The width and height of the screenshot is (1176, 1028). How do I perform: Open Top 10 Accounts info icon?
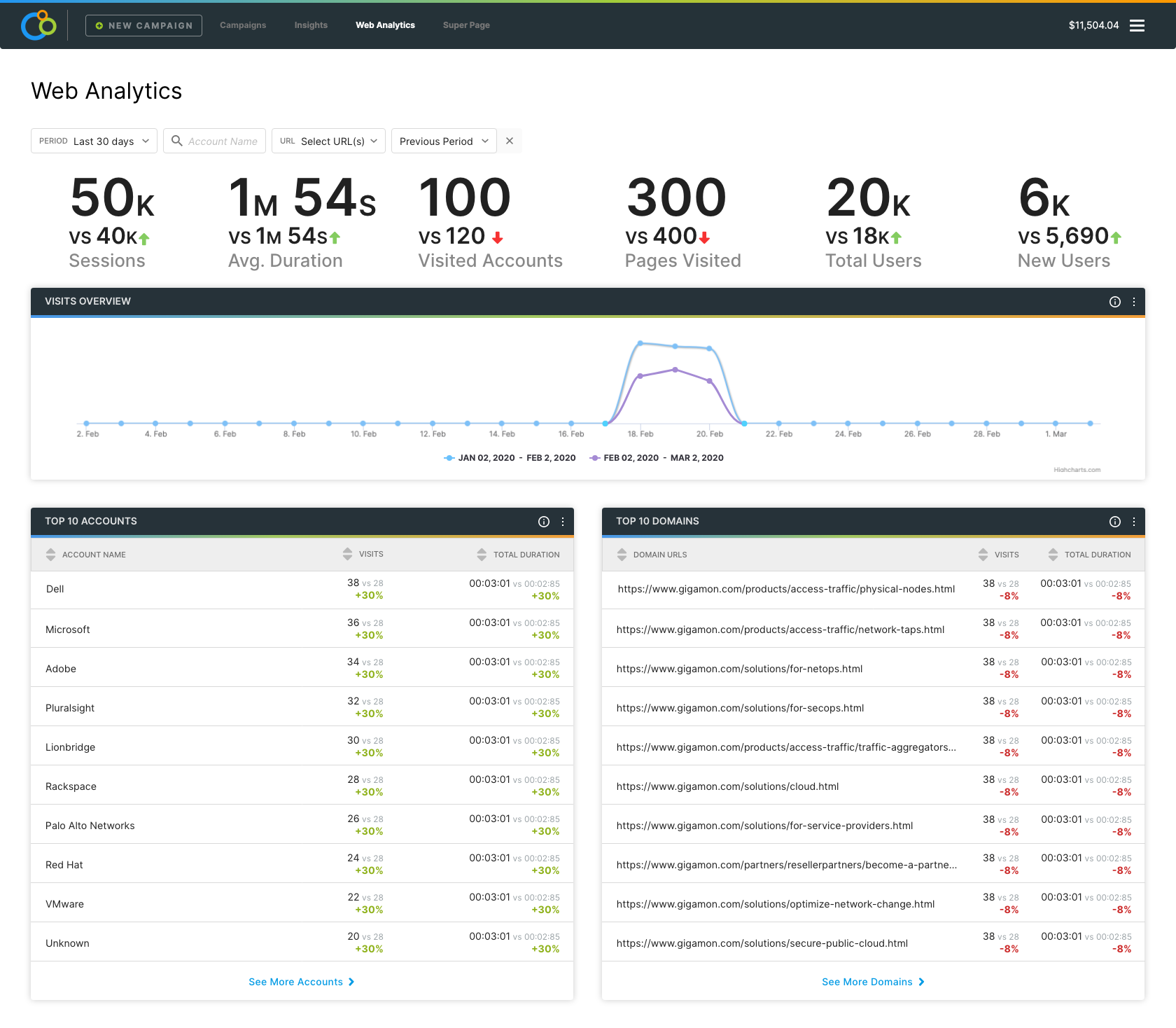tap(544, 522)
